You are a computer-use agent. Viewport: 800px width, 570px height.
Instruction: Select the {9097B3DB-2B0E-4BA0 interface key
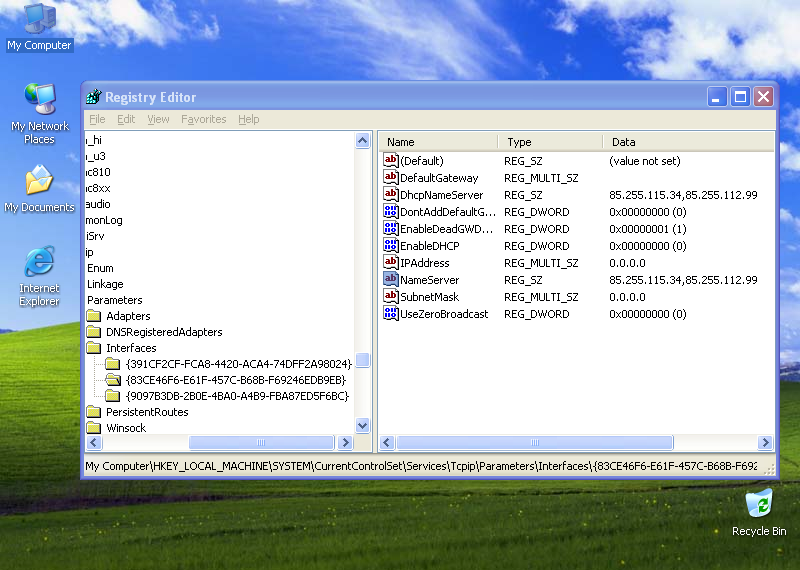[237, 396]
